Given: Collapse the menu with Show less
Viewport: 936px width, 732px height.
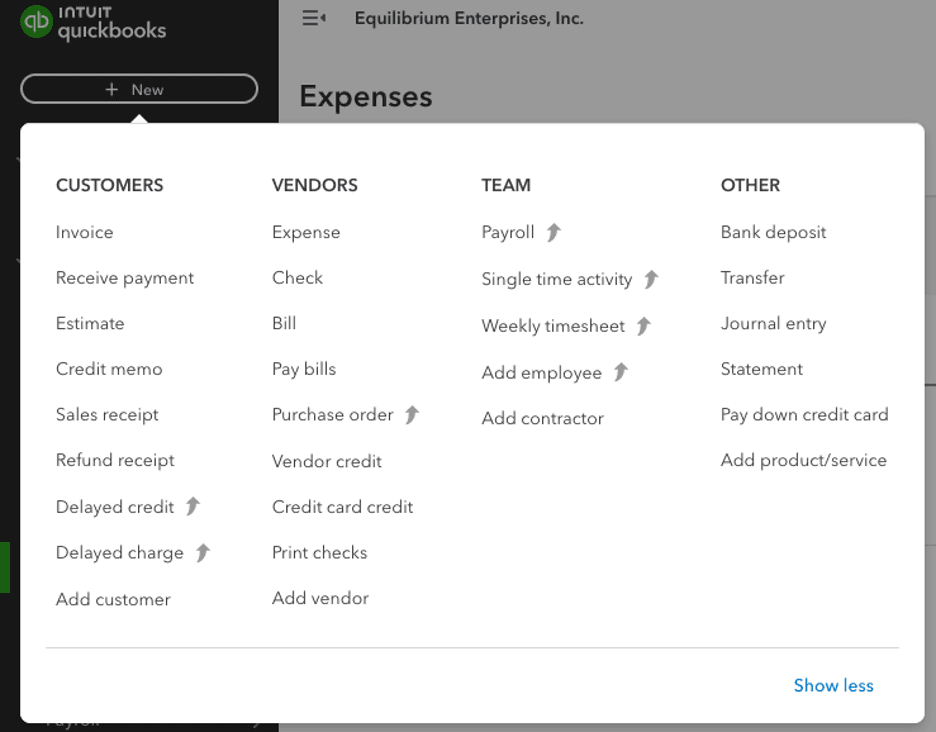Looking at the screenshot, I should coord(833,685).
